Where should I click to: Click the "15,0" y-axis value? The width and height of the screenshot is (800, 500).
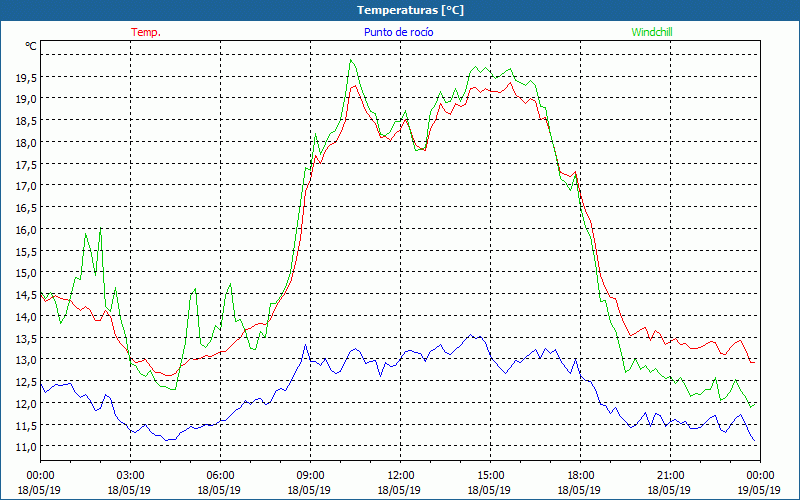tap(28, 272)
